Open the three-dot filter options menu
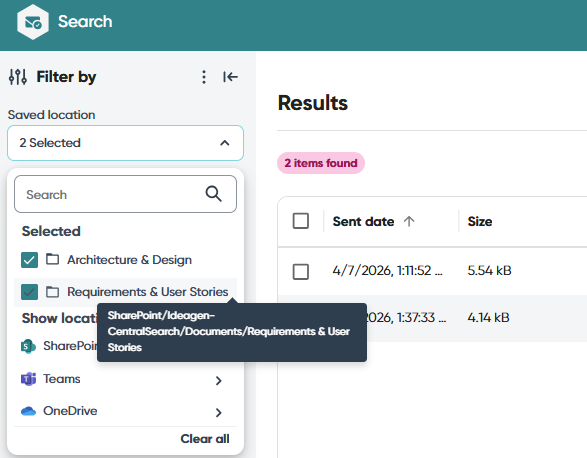Viewport: 587px width, 458px height. (x=204, y=77)
